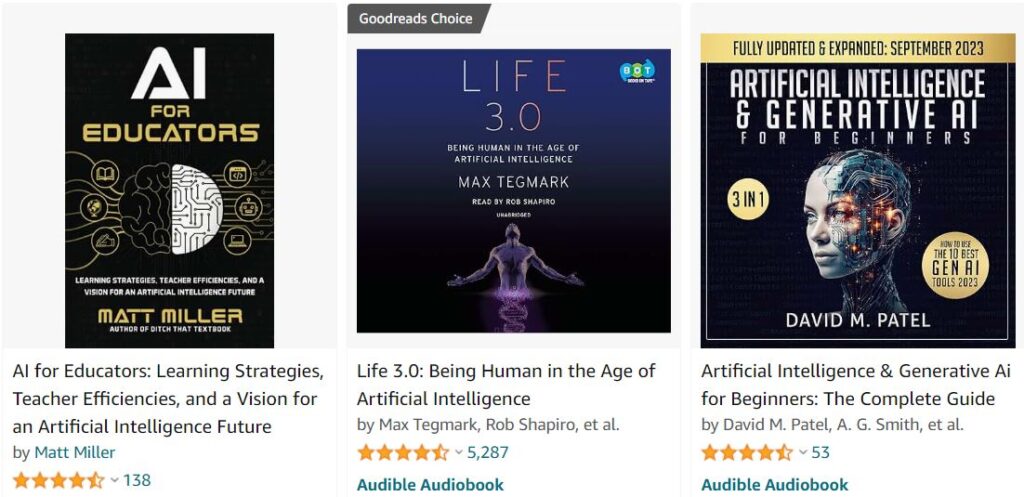Open the Life 3.0 audiobook cover
Image resolution: width=1024 pixels, height=497 pixels.
pyautogui.click(x=513, y=190)
